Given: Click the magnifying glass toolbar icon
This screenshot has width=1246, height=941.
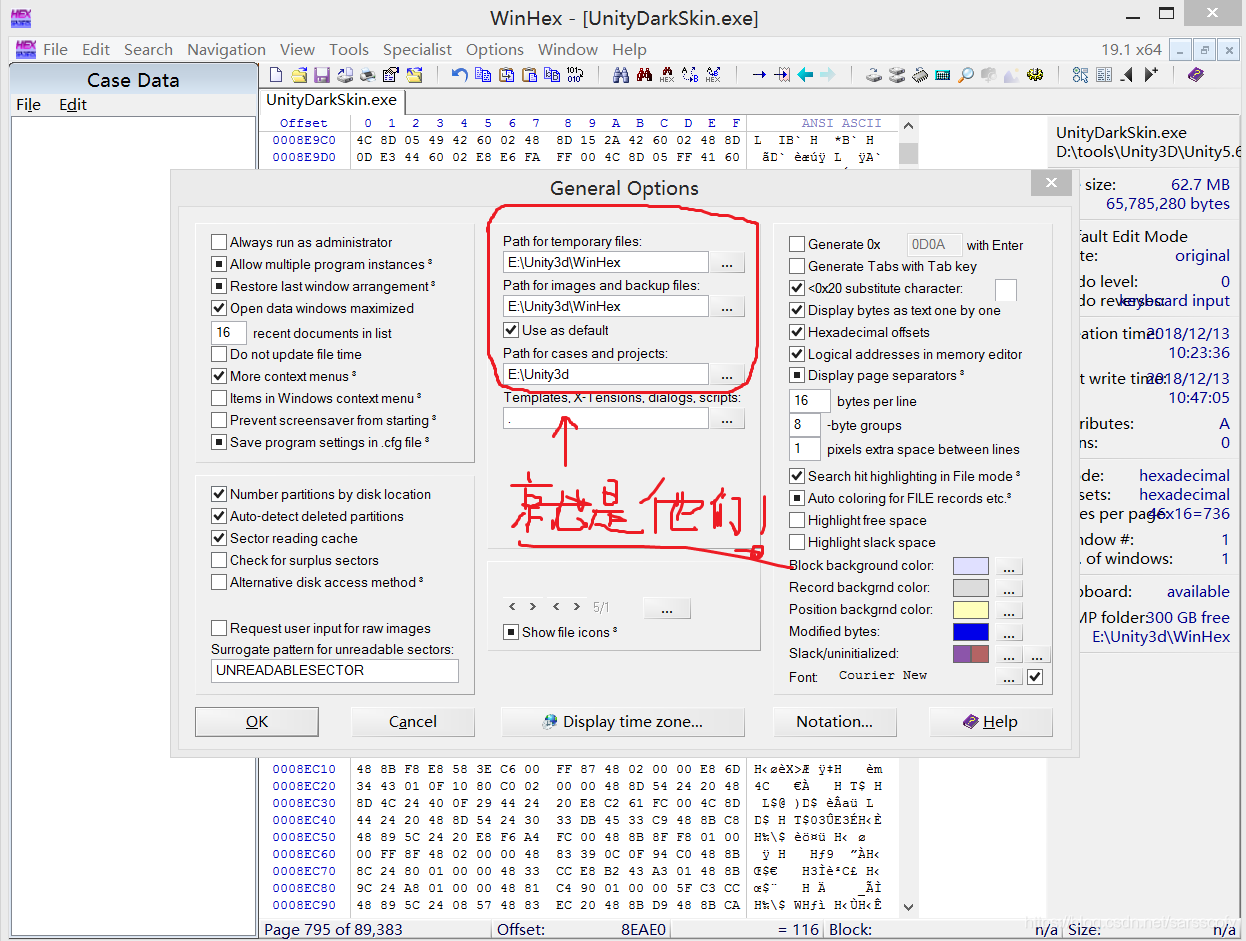Looking at the screenshot, I should 966,75.
